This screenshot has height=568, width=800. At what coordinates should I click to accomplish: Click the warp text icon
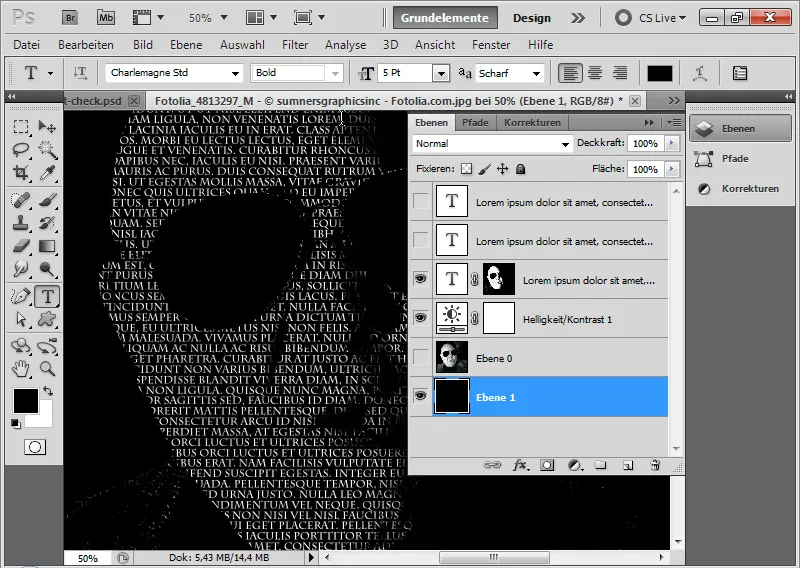pos(700,73)
